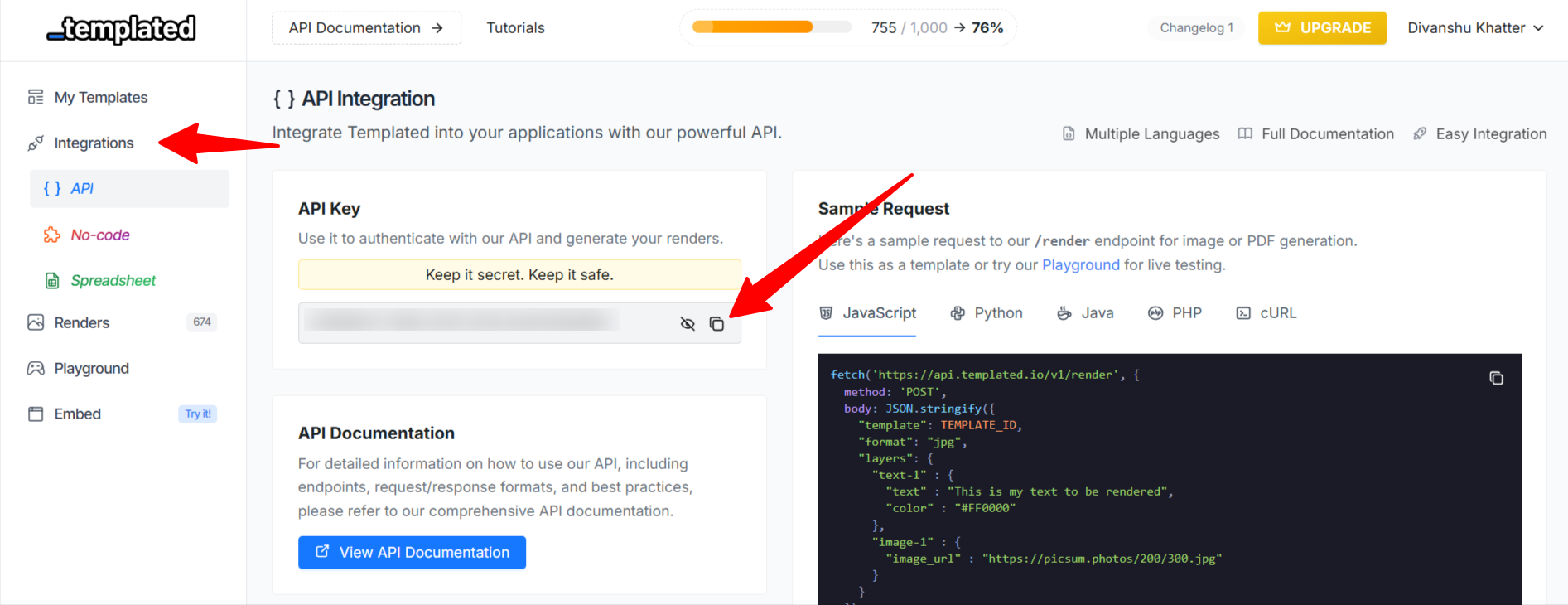Click the PHP logo icon
The width and height of the screenshot is (1568, 605).
(1155, 313)
